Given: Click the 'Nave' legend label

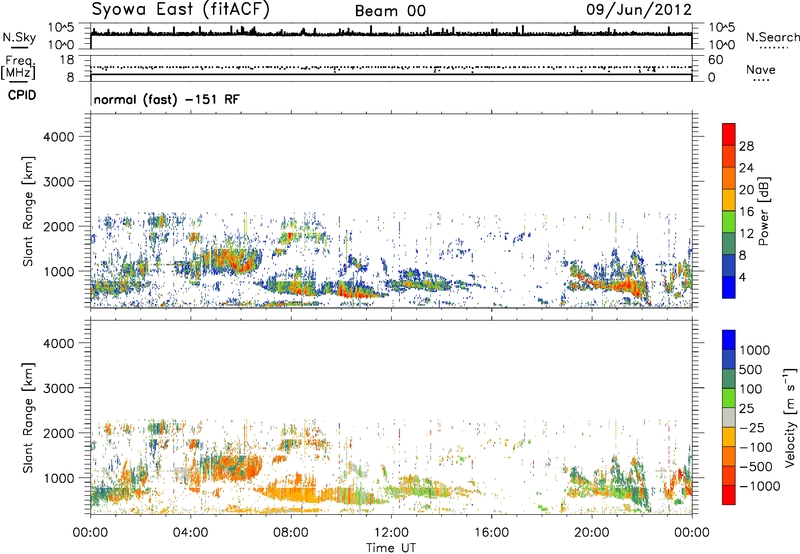Looking at the screenshot, I should pos(761,69).
